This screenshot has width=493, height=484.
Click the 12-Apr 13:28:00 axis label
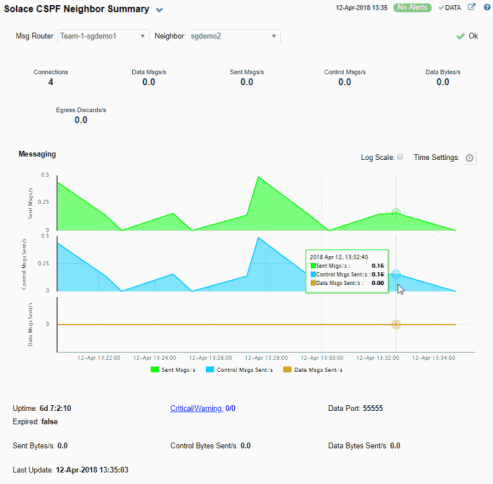coord(266,358)
